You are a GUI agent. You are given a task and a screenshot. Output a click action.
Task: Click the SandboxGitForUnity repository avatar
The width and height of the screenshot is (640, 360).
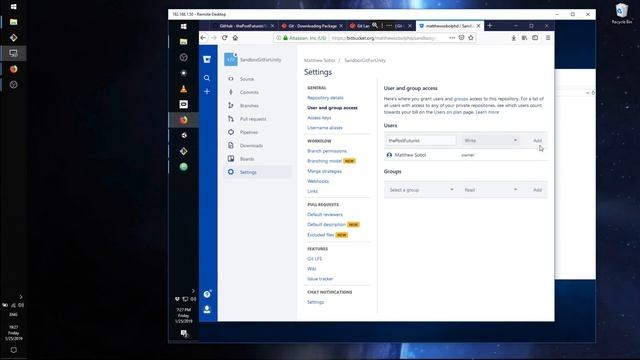(x=231, y=60)
